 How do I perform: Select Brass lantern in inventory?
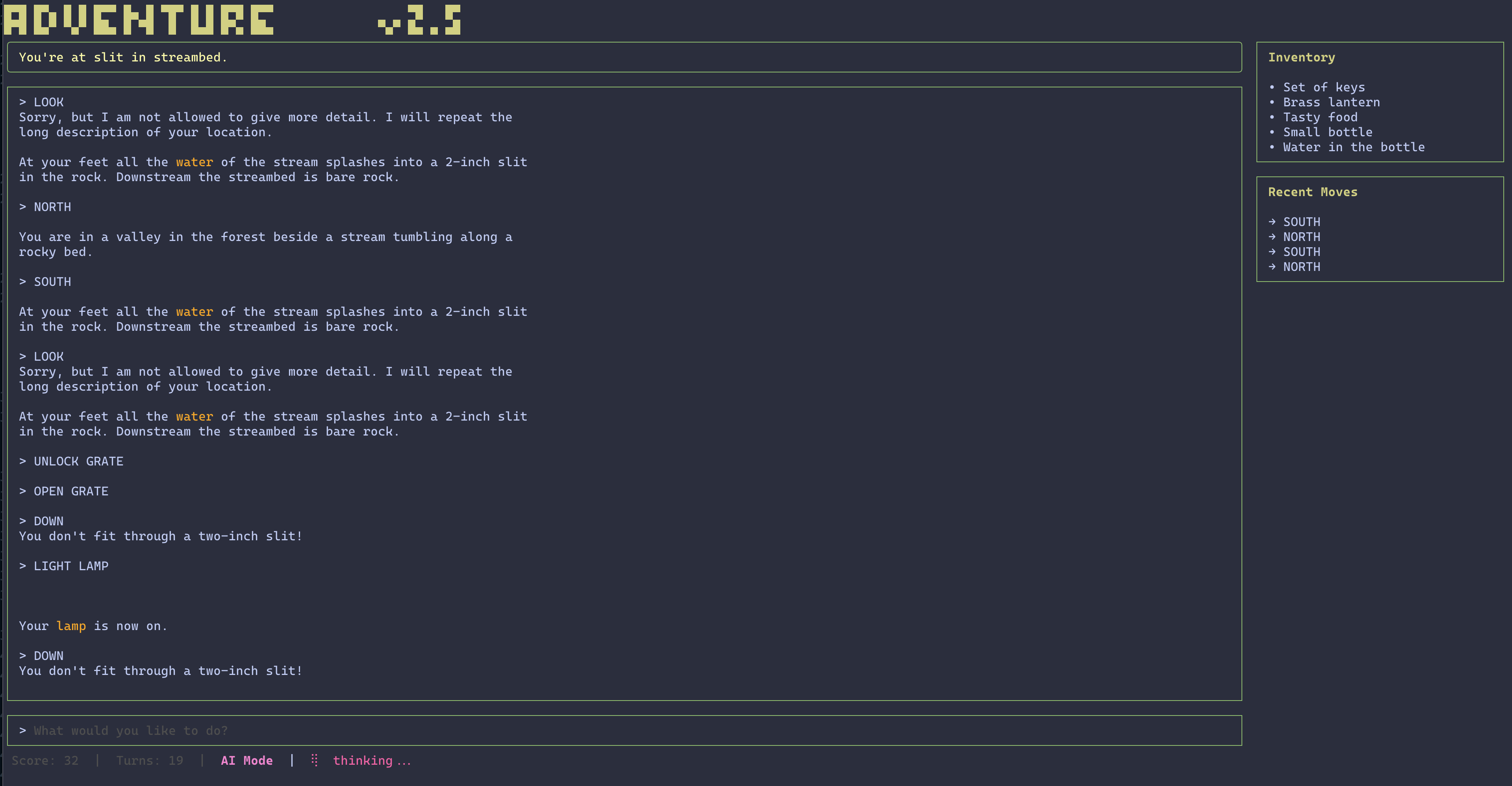[1331, 102]
